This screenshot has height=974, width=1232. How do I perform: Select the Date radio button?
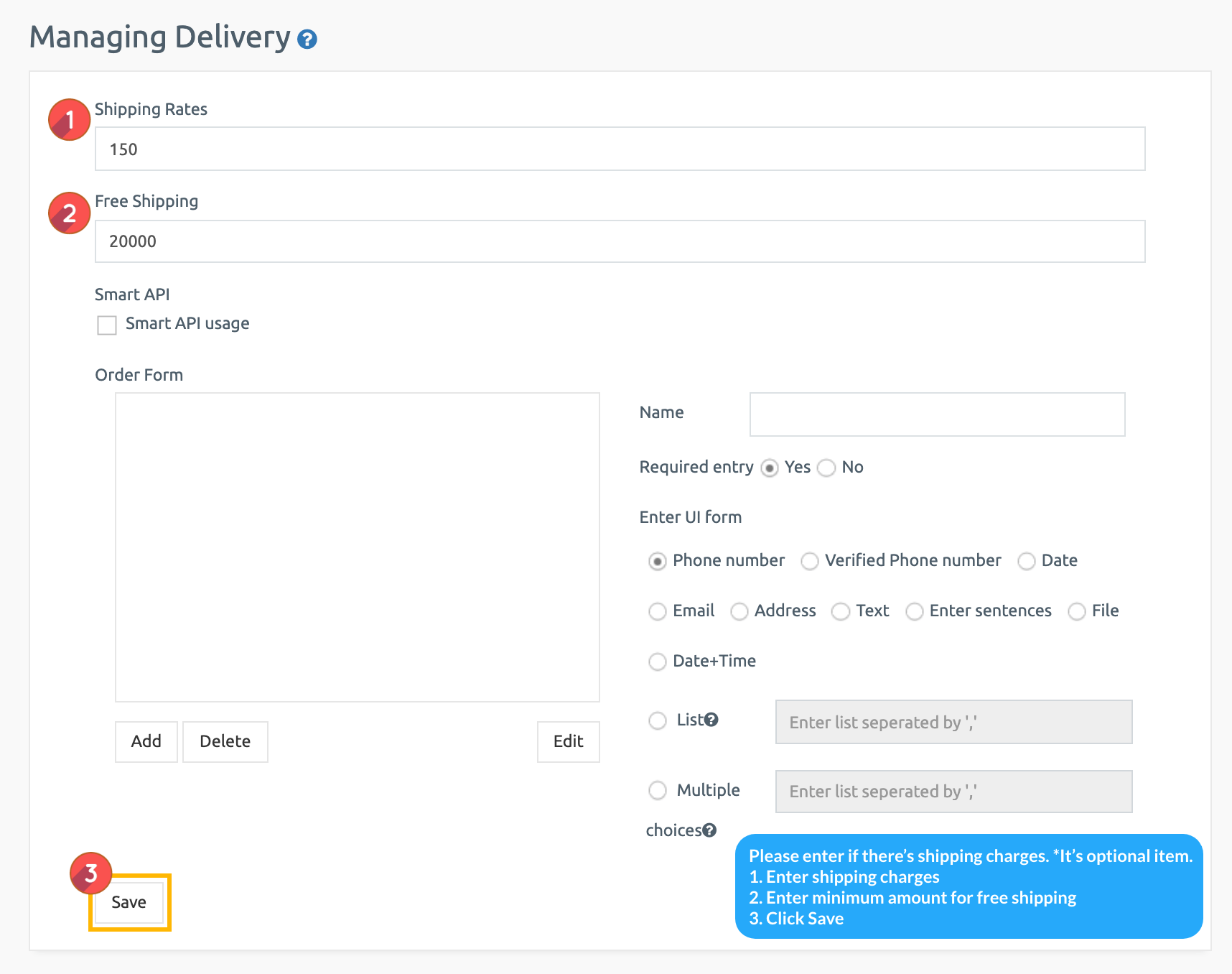click(x=1027, y=562)
